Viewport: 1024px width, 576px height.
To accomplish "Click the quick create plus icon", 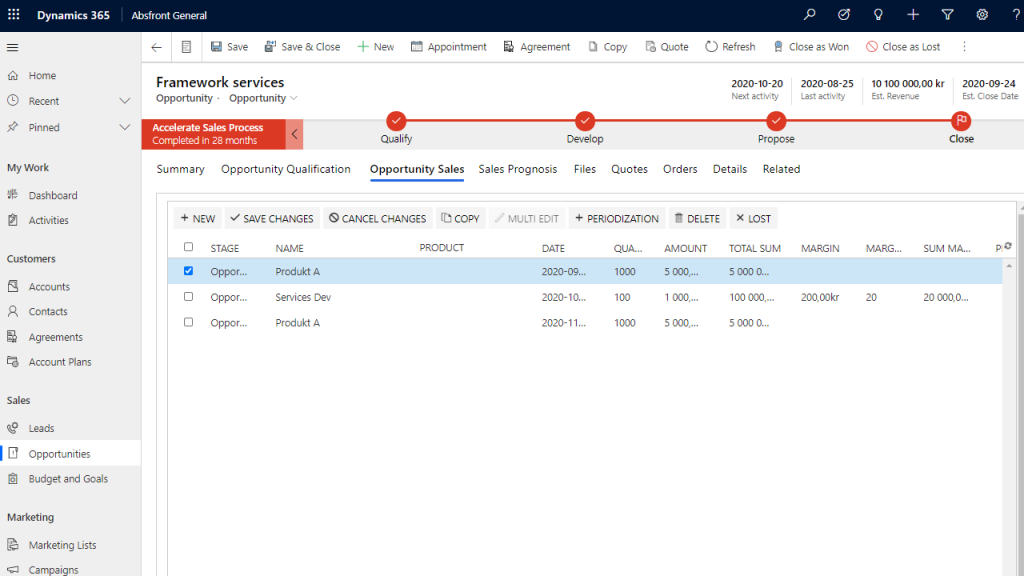I will click(x=913, y=14).
